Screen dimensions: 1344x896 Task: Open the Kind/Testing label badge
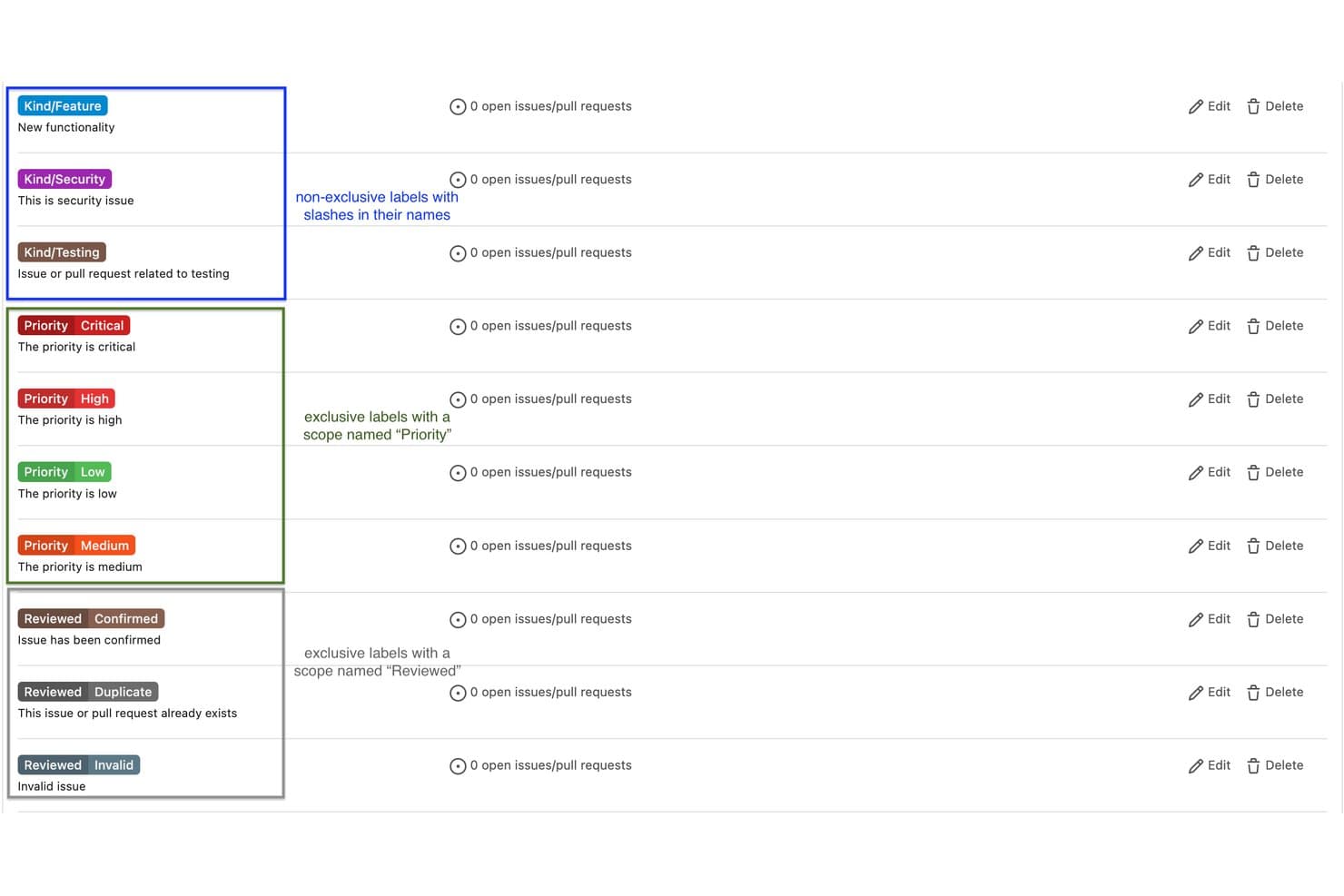coord(62,252)
